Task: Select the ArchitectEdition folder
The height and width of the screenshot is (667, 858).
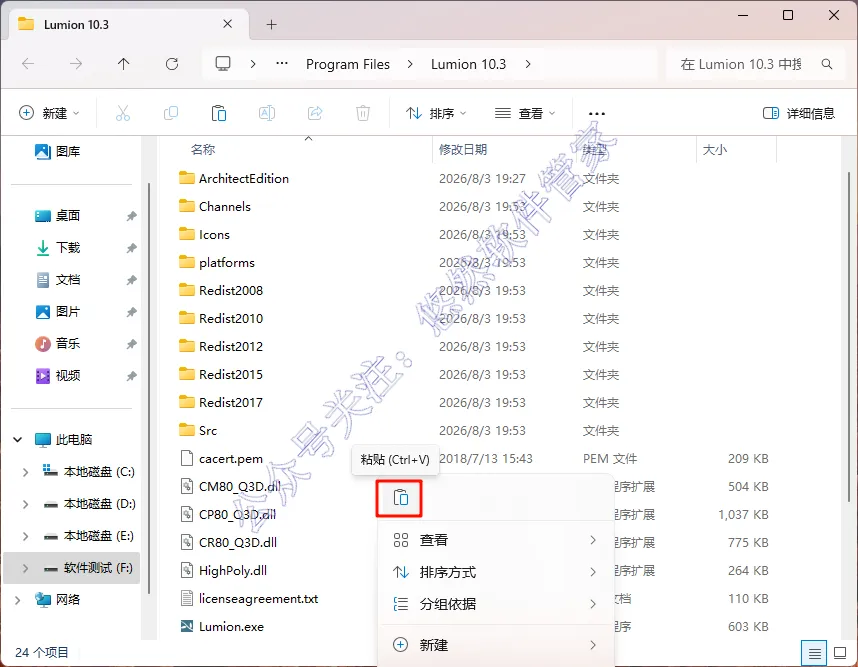Action: (x=234, y=178)
